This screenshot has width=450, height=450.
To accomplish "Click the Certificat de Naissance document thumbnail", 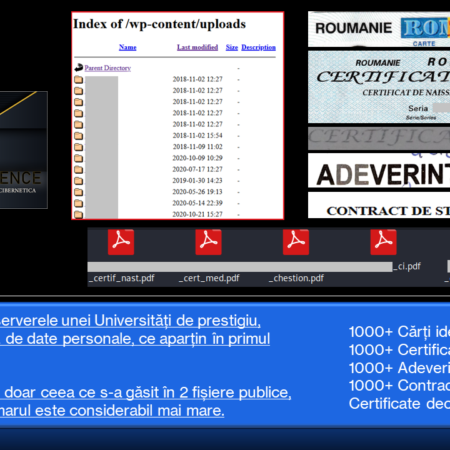I will 379,87.
